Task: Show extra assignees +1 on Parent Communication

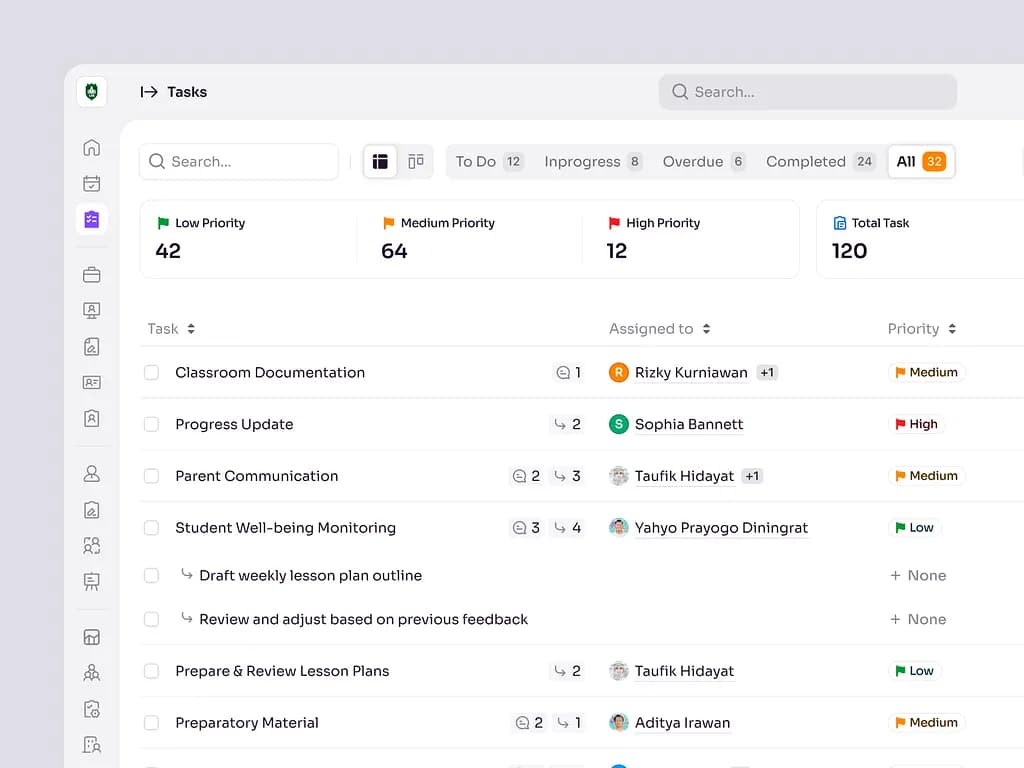Action: (752, 476)
